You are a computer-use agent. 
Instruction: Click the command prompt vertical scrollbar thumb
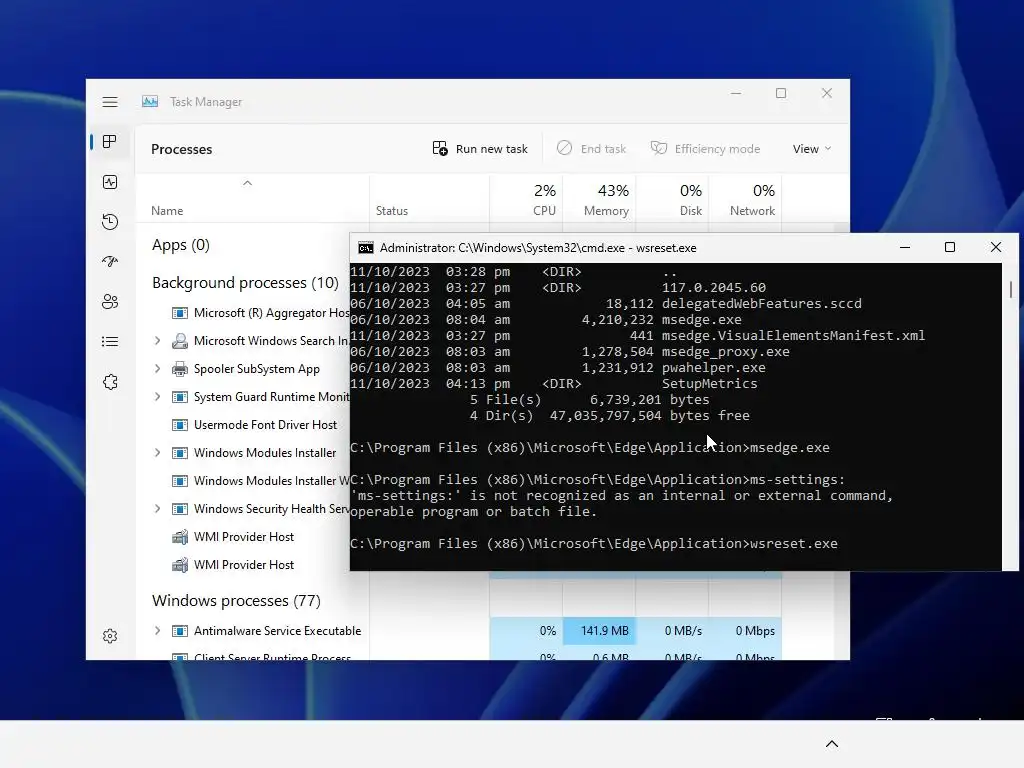[1010, 289]
